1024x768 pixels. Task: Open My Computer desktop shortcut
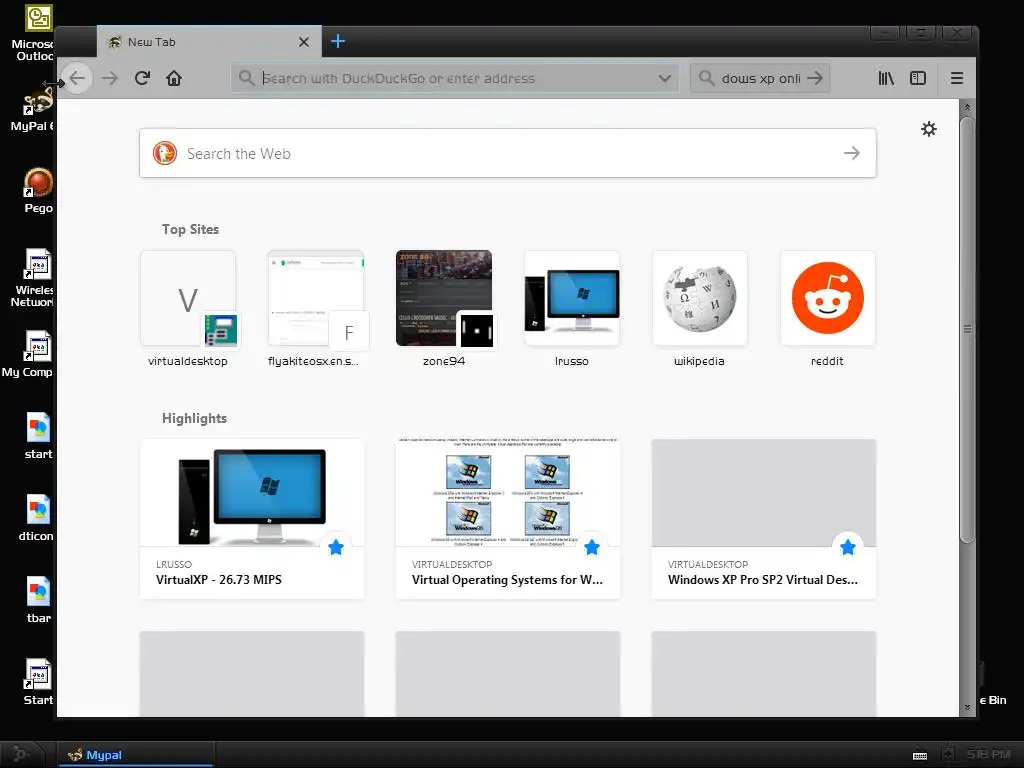point(29,355)
